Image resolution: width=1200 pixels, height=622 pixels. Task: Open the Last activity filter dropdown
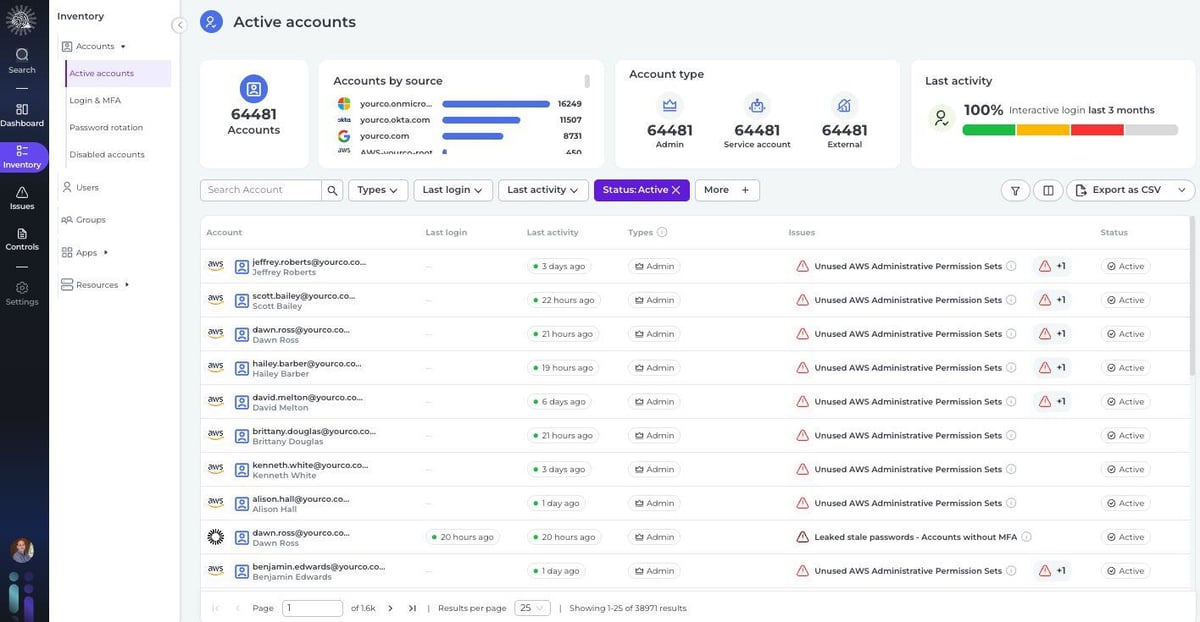point(544,190)
